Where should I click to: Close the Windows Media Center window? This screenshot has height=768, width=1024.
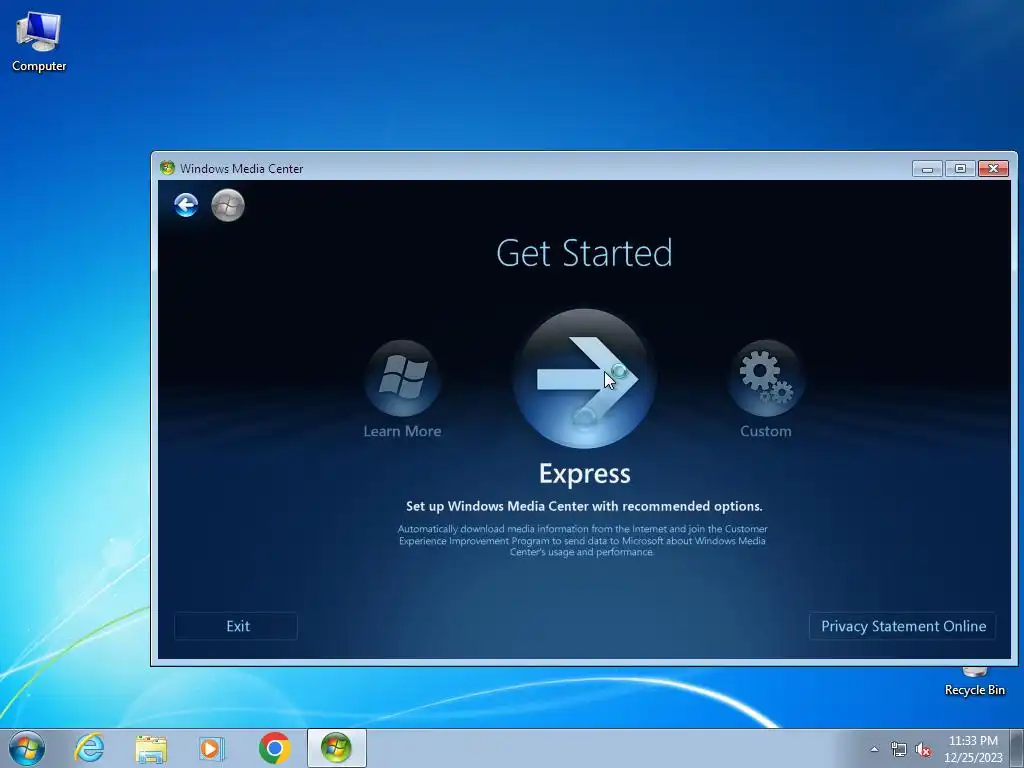[x=993, y=168]
